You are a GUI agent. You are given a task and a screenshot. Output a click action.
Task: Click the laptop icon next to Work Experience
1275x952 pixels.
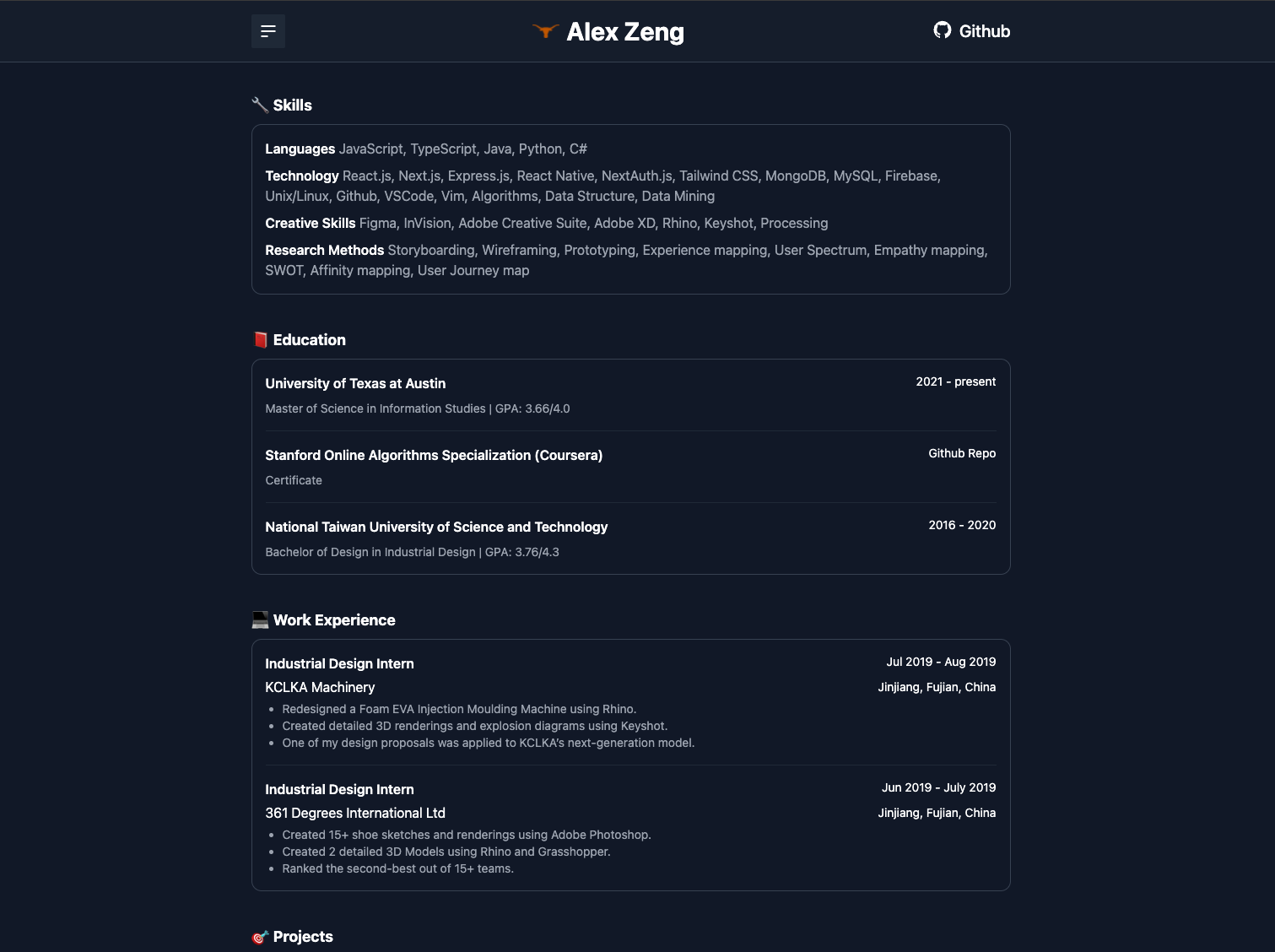[260, 619]
